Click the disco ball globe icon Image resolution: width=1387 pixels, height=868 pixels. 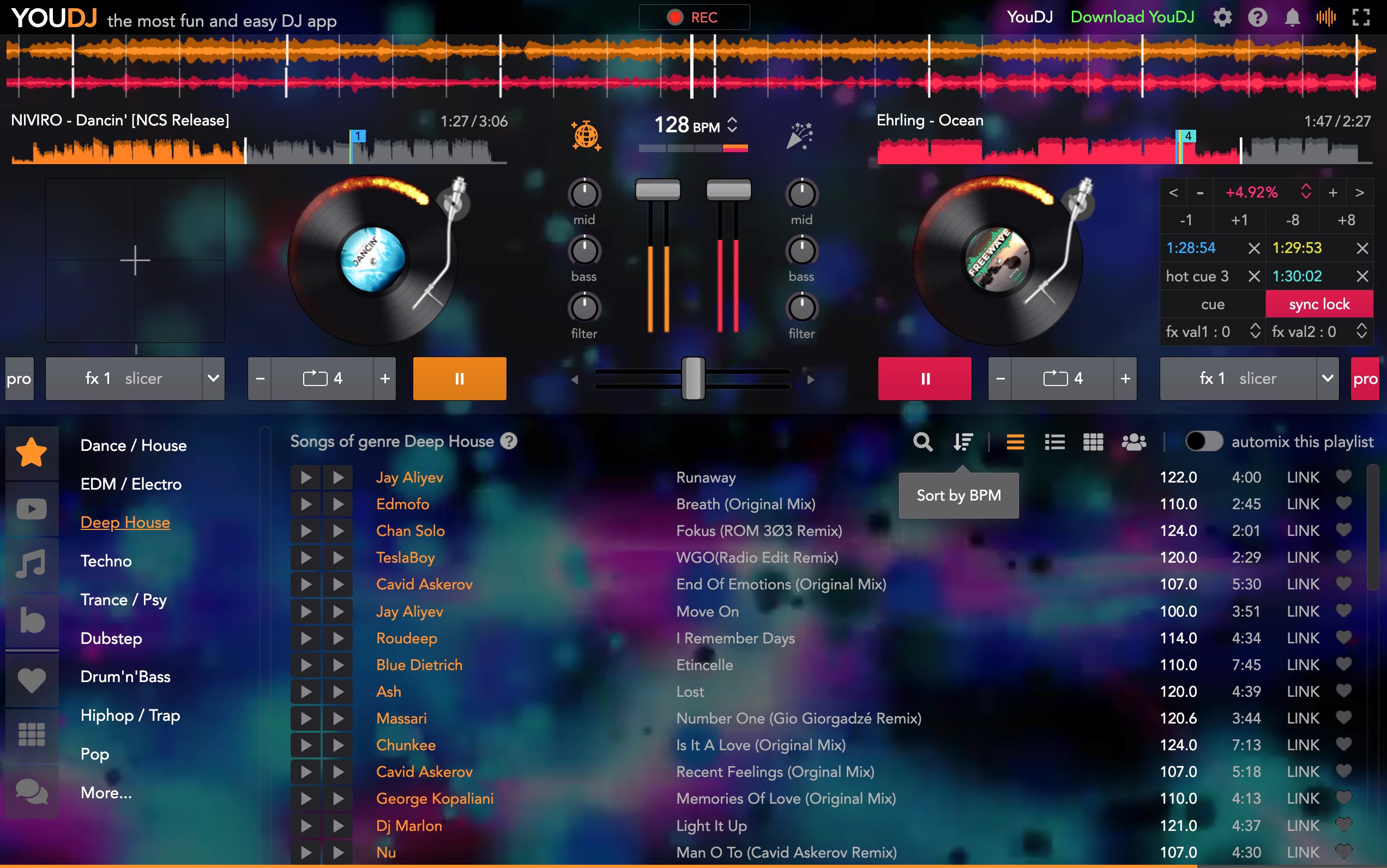pyautogui.click(x=586, y=136)
